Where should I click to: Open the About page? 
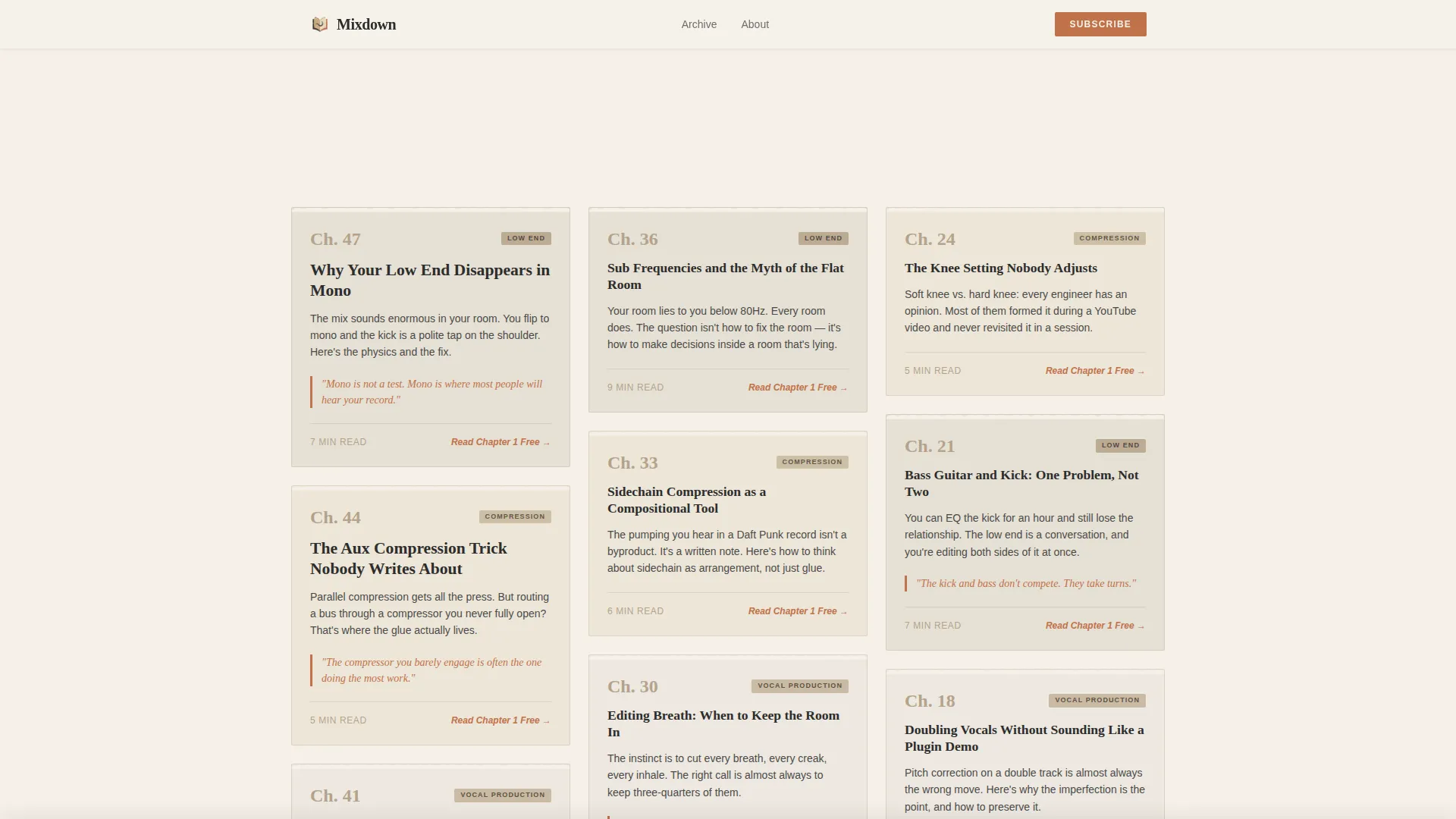point(755,24)
